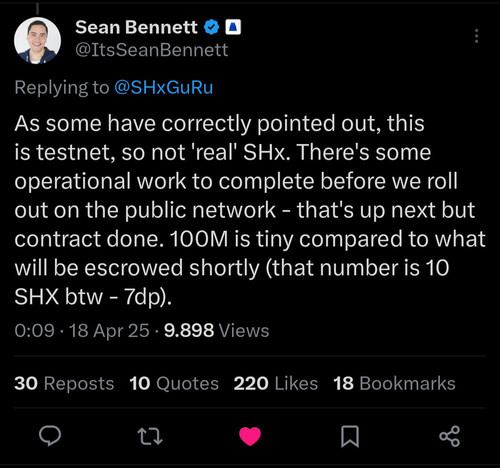Image resolution: width=500 pixels, height=468 pixels.
Task: Tap the repost arrows icon
Action: click(150, 436)
